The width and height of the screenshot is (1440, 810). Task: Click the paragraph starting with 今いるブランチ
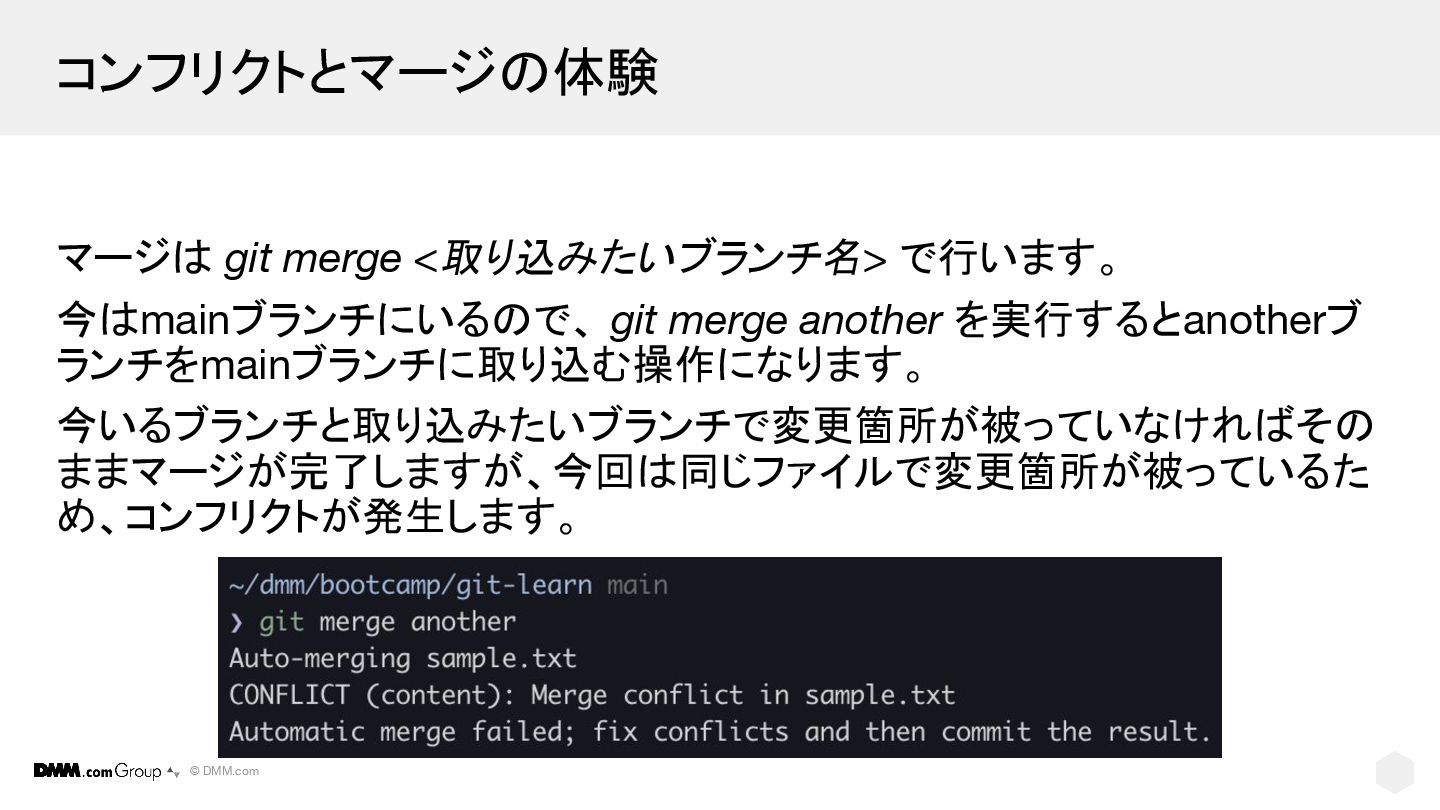(714, 471)
